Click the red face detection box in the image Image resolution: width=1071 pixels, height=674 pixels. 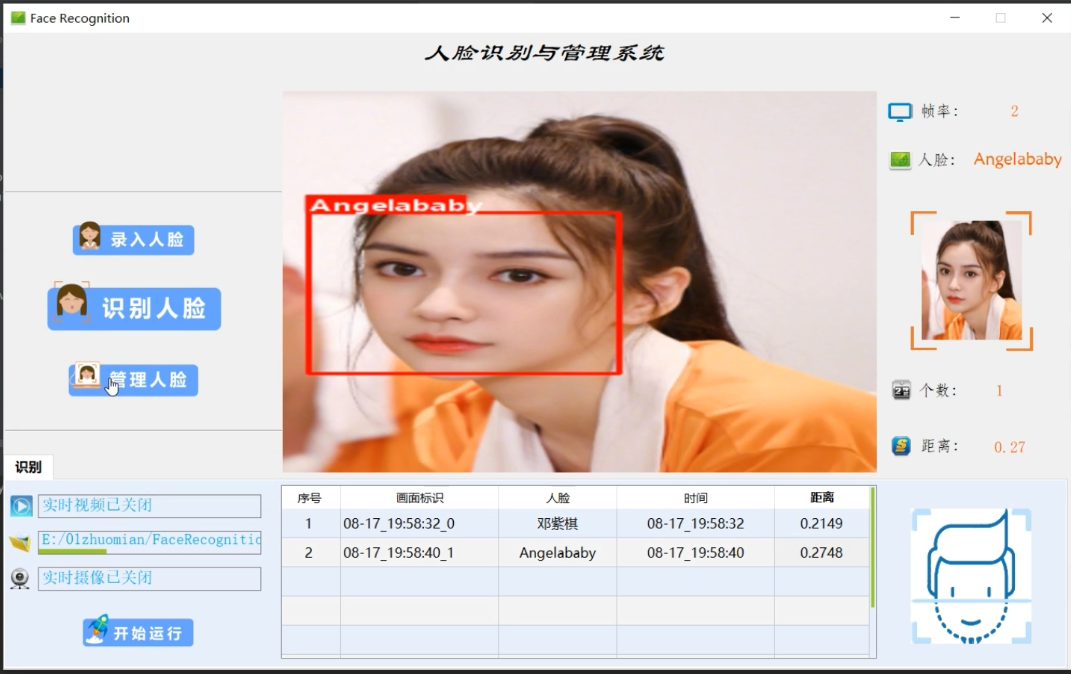pyautogui.click(x=464, y=293)
